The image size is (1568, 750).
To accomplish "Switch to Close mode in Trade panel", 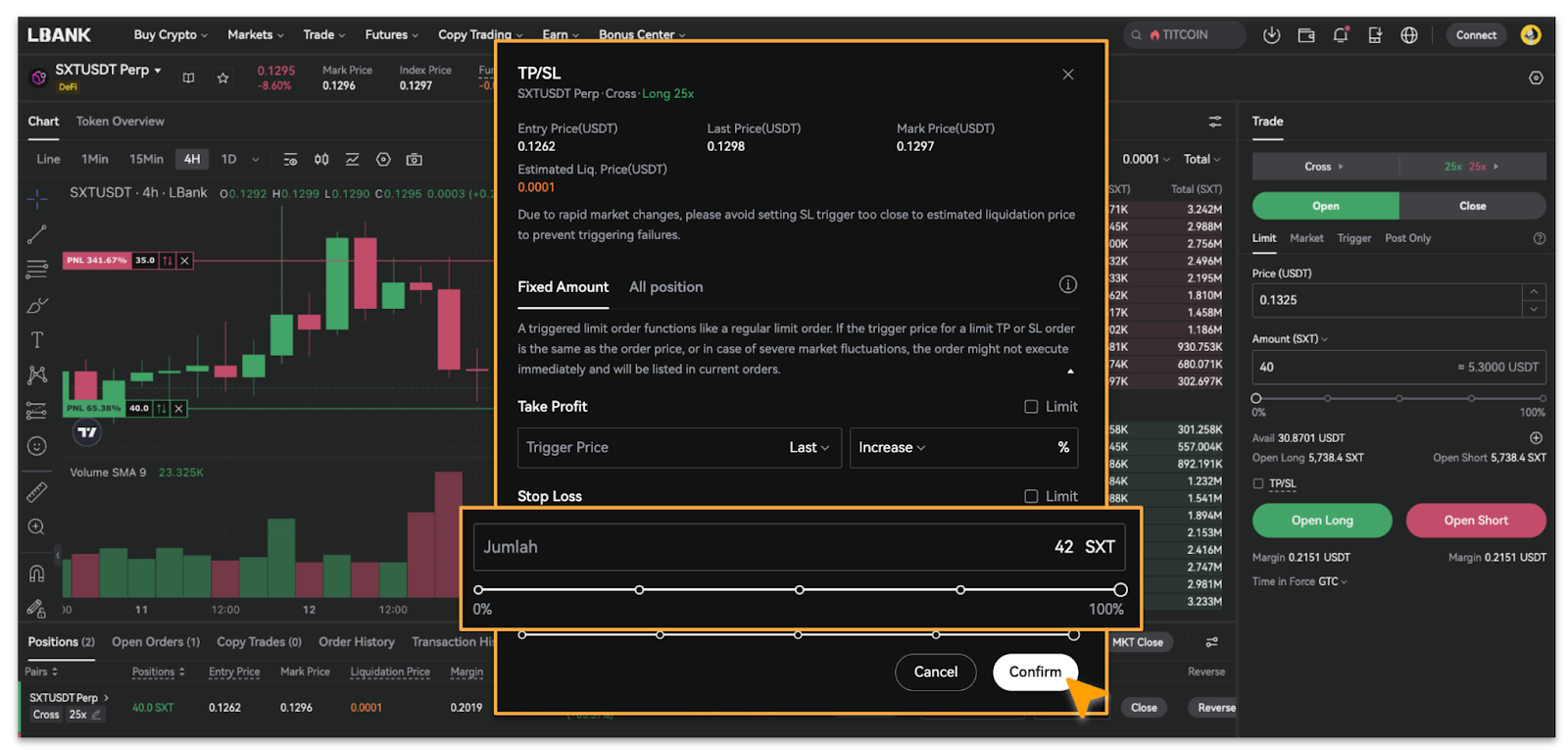I will [1473, 206].
